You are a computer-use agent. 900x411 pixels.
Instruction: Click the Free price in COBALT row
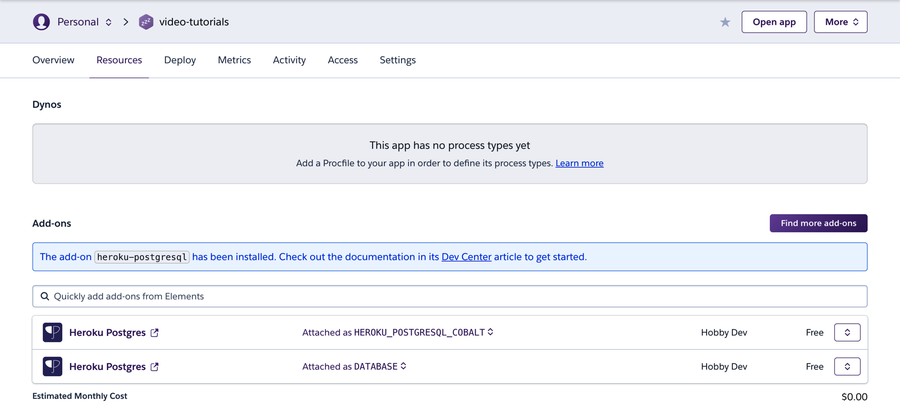click(814, 332)
